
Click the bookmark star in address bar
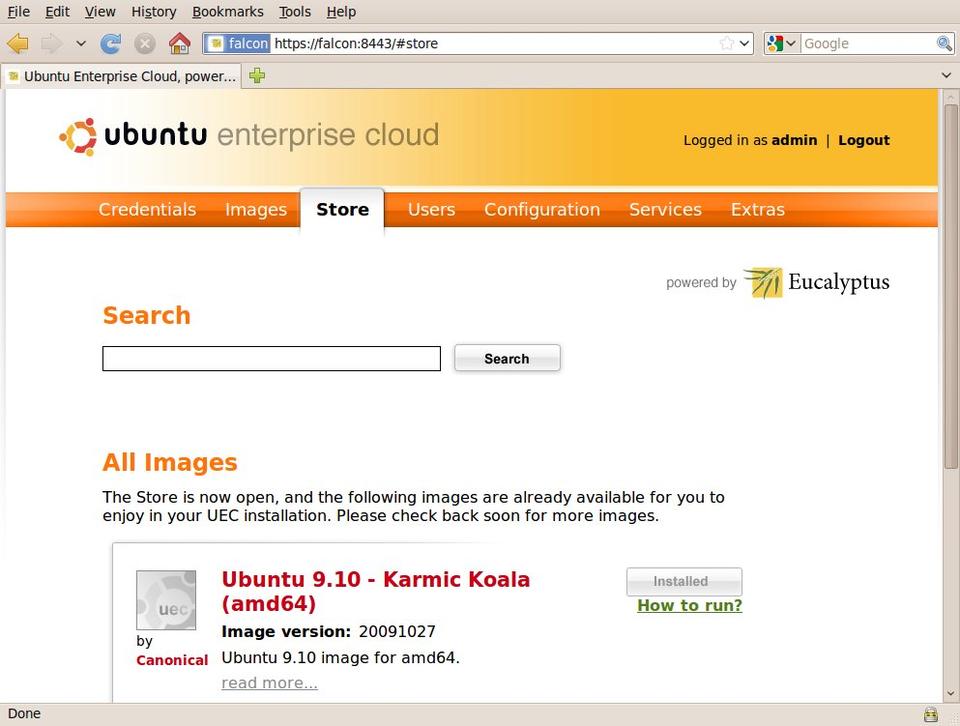point(727,43)
